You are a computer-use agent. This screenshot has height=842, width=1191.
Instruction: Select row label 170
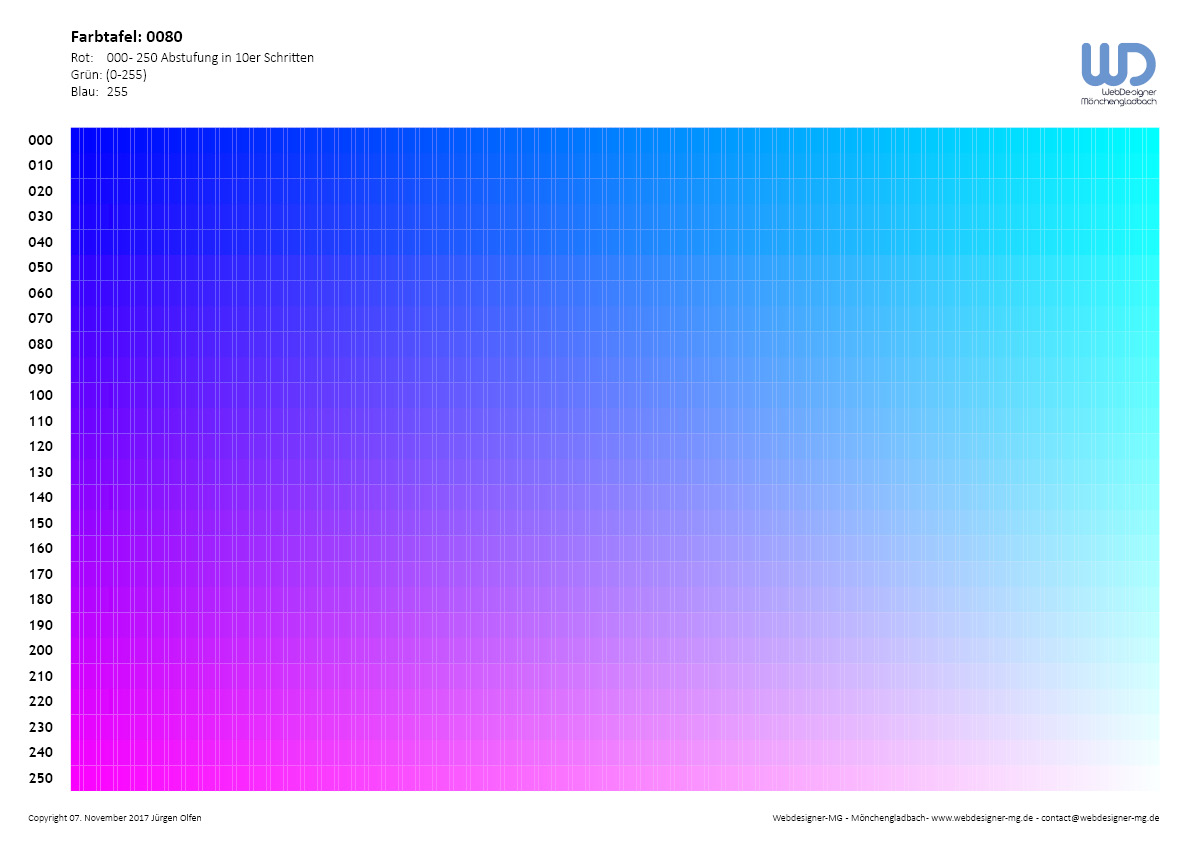pyautogui.click(x=41, y=574)
